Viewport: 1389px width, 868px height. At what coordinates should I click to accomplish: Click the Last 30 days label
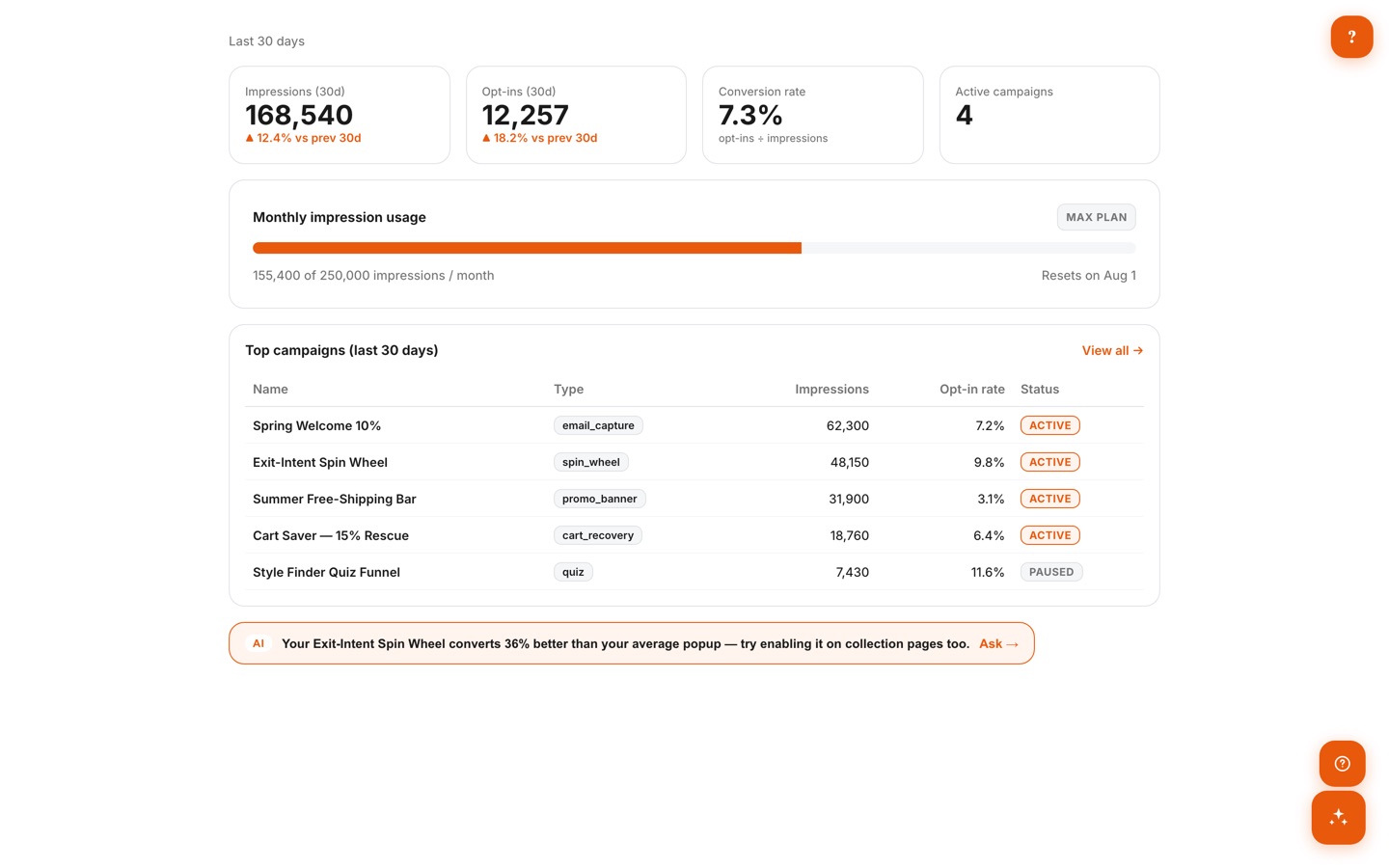tap(266, 41)
